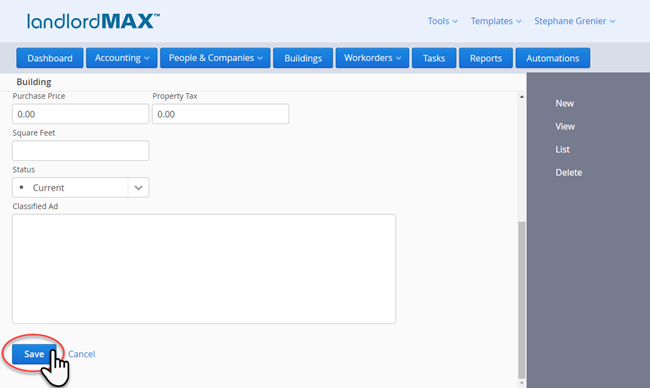Expand the Accounting menu
650x388 pixels.
[x=121, y=58]
